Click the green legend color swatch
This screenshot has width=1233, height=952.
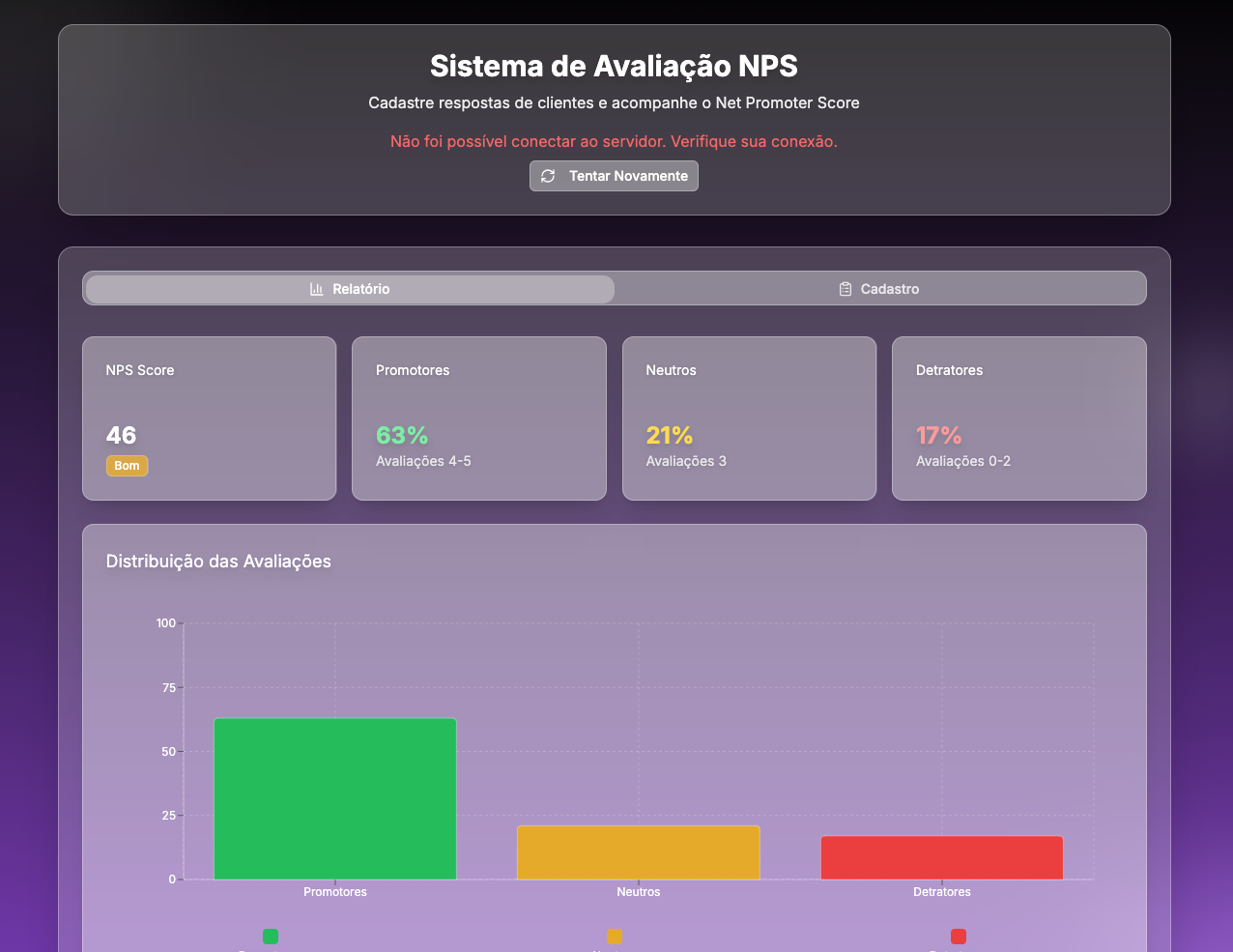coord(271,936)
